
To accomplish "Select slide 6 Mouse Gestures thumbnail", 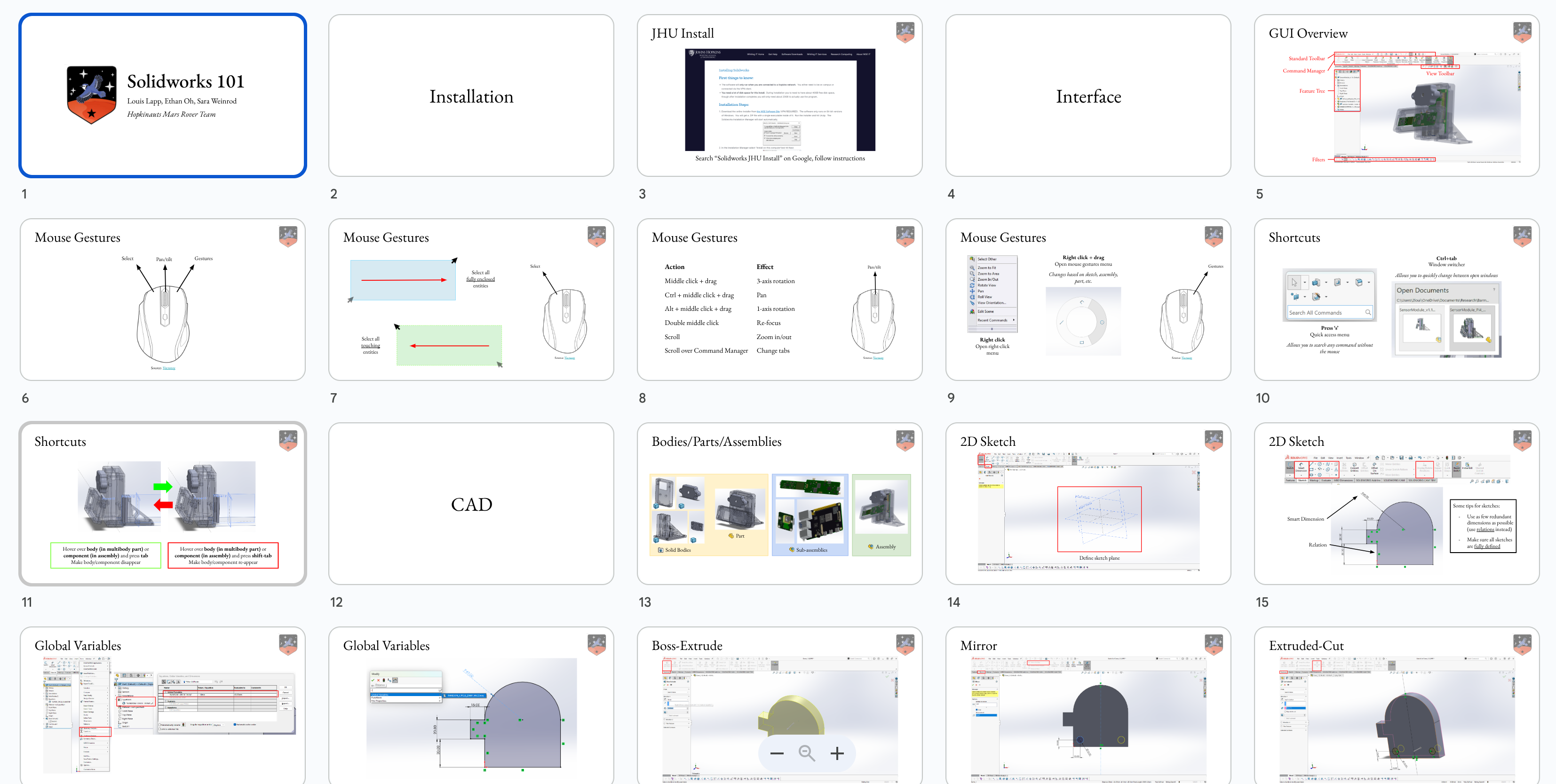I will (162, 300).
